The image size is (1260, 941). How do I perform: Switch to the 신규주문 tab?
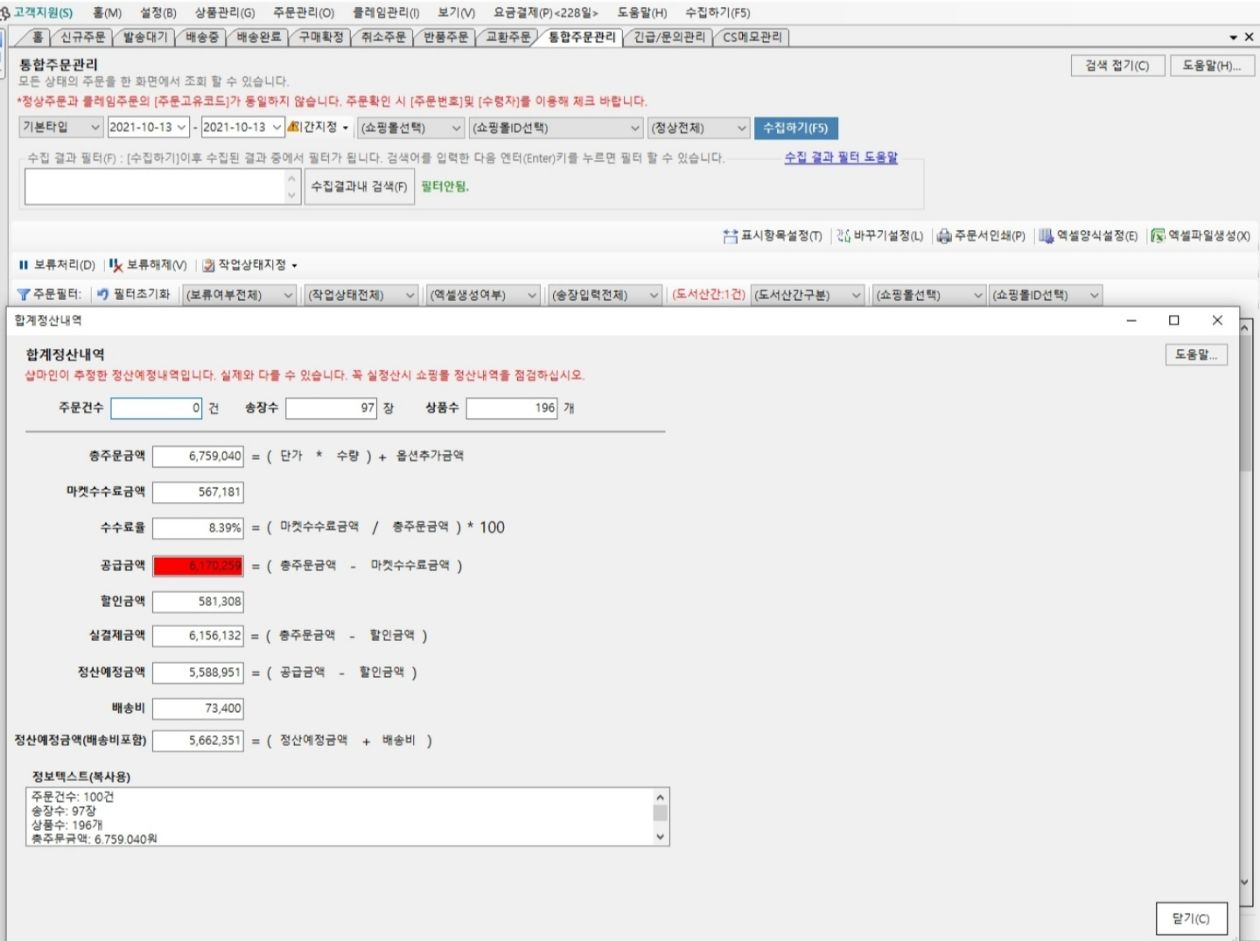click(x=82, y=37)
